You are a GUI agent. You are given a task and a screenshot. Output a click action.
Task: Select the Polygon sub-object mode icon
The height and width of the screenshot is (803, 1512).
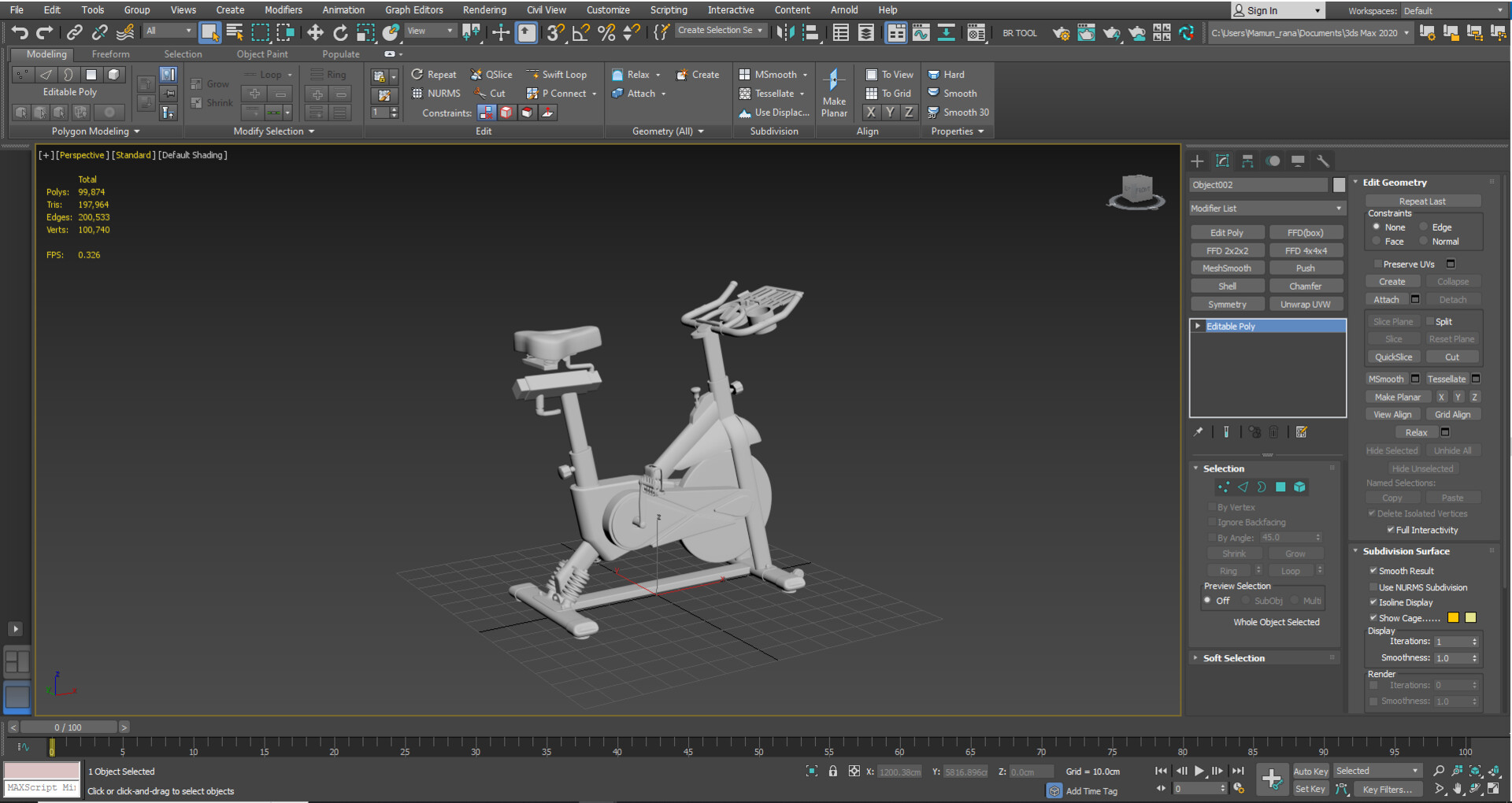tap(91, 74)
